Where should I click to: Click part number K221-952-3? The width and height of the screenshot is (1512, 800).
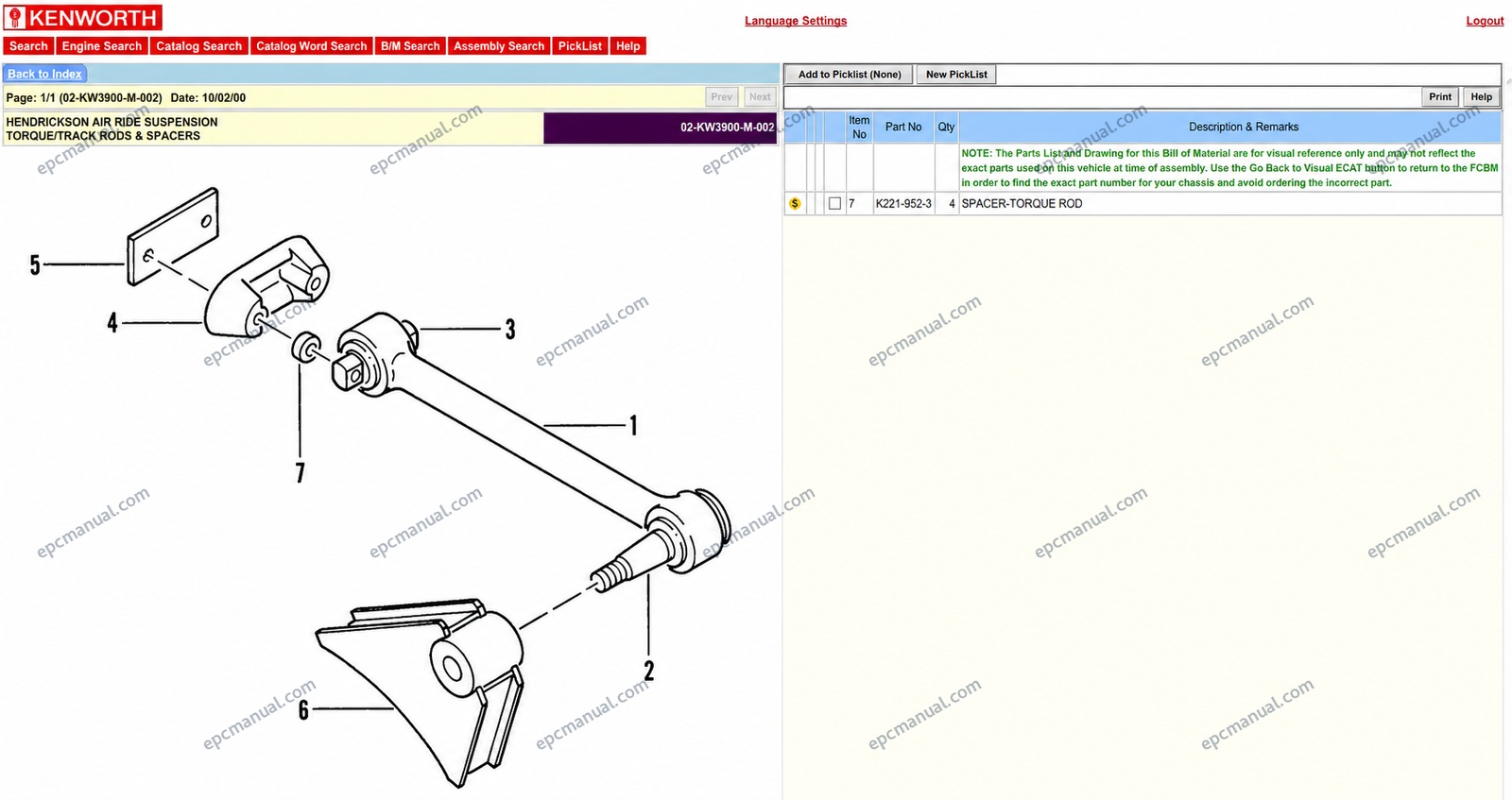[x=903, y=204]
